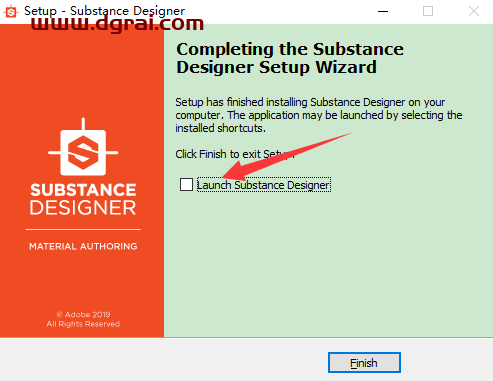
Task: Click the 'Adobe 2019 All Rights Reserved' text
Action: pyautogui.click(x=83, y=319)
